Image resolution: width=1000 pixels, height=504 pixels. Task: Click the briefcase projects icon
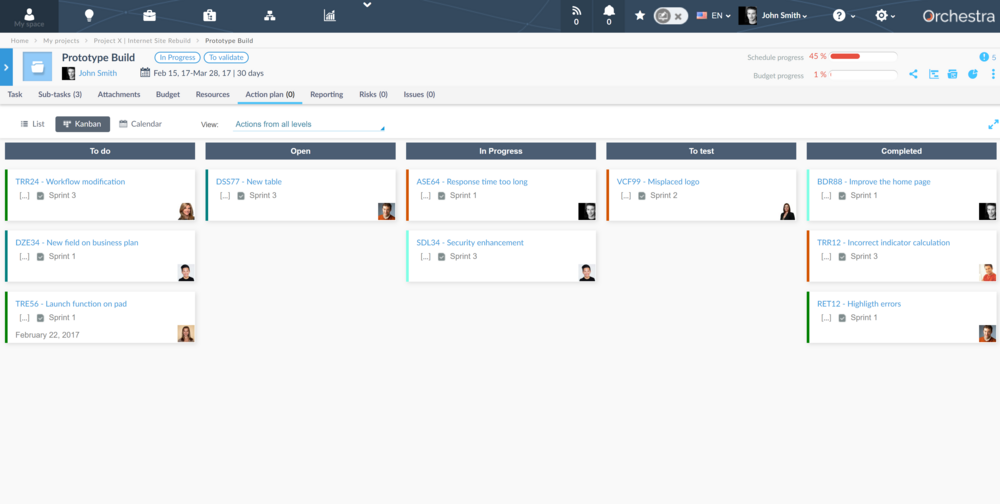pyautogui.click(x=149, y=15)
